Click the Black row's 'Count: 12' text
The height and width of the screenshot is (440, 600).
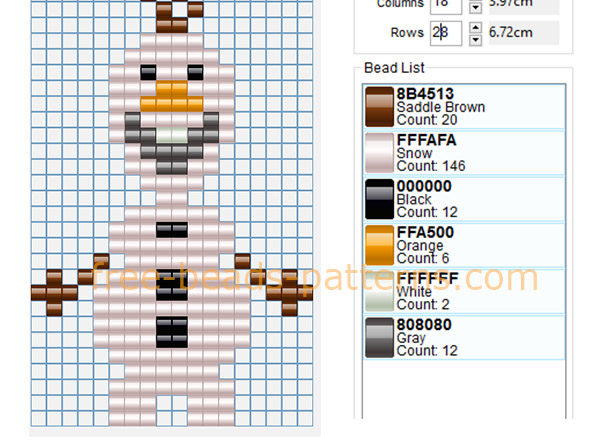[x=427, y=212]
